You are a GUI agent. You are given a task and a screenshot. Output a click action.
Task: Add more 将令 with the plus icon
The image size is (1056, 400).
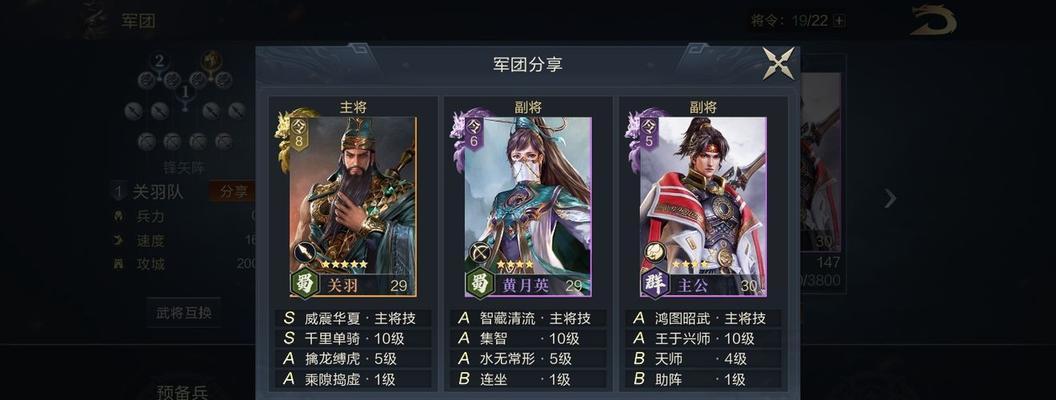[x=838, y=21]
